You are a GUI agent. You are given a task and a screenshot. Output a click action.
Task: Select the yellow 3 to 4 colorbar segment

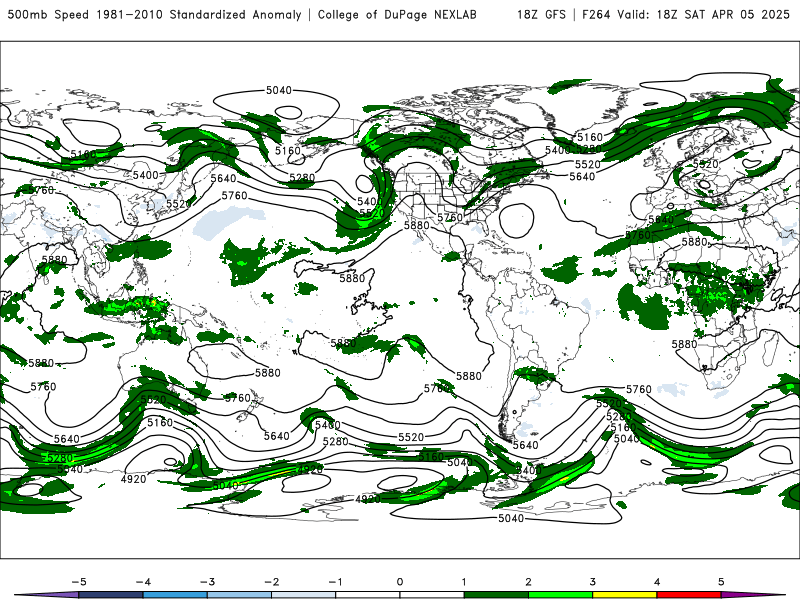pos(625,595)
